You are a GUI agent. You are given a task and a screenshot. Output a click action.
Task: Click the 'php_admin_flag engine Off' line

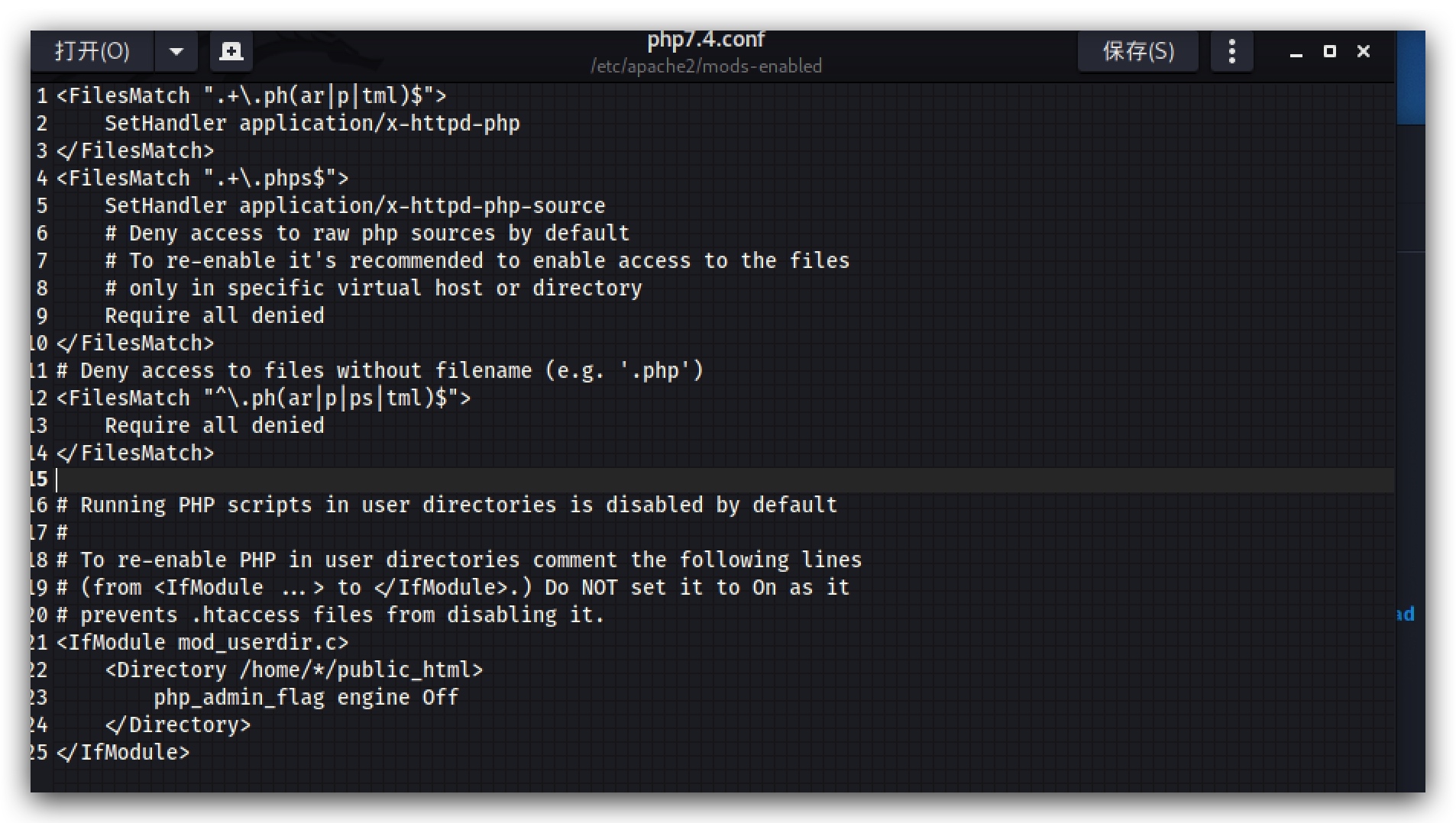click(306, 697)
